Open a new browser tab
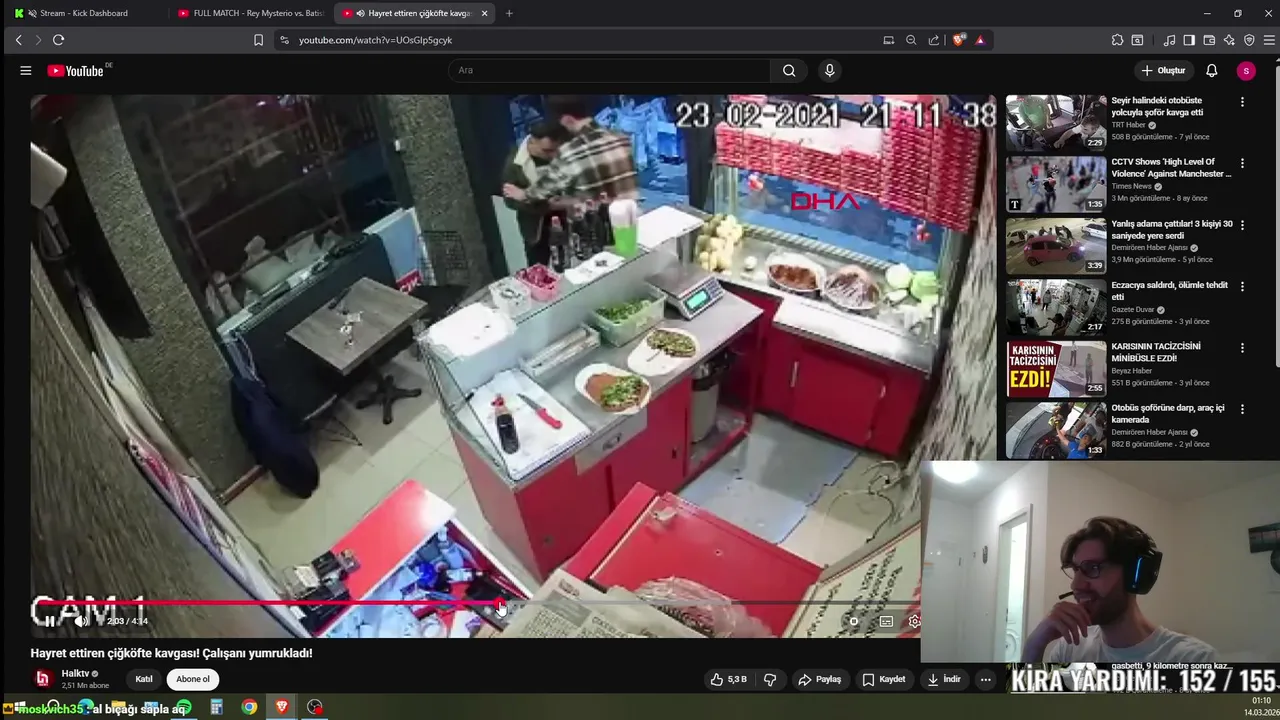Screen dimensions: 1280x720 (509, 13)
